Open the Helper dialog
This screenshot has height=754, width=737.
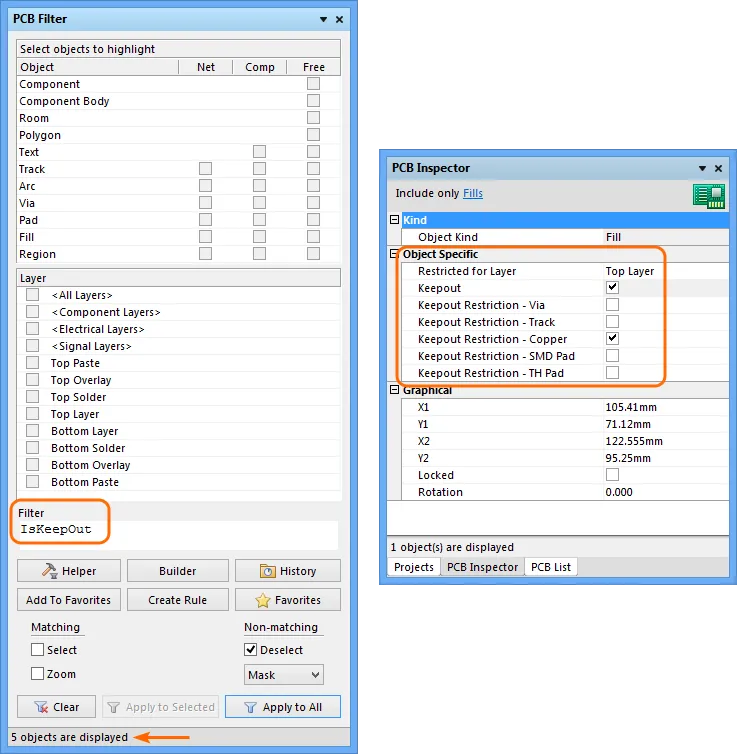[69, 571]
